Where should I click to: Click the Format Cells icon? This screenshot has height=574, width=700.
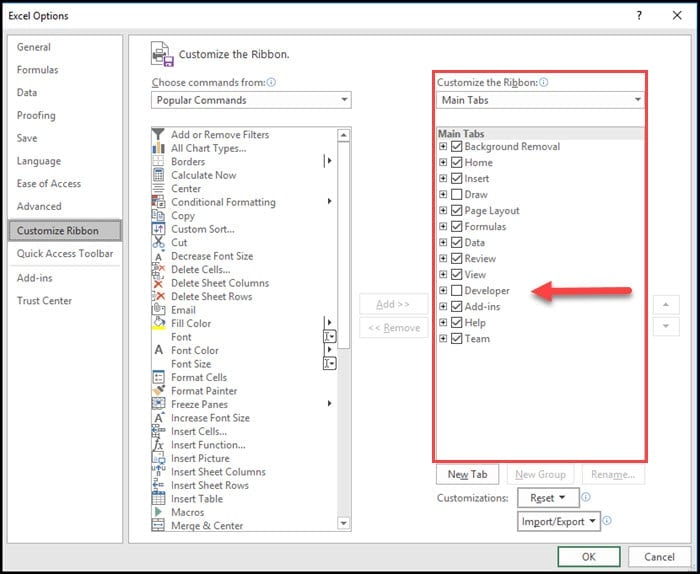(x=158, y=377)
